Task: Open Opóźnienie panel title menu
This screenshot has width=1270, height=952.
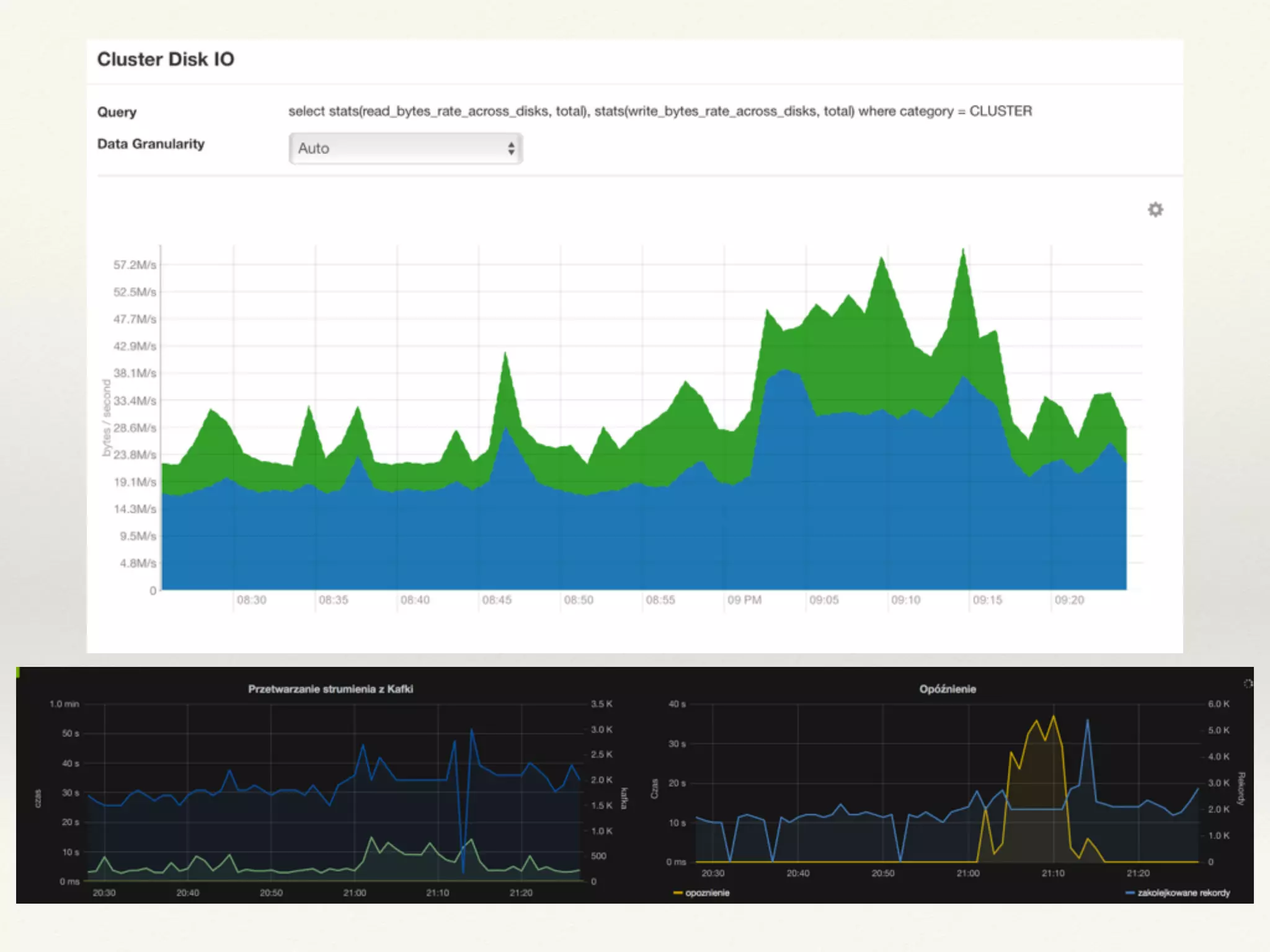Action: pyautogui.click(x=947, y=689)
